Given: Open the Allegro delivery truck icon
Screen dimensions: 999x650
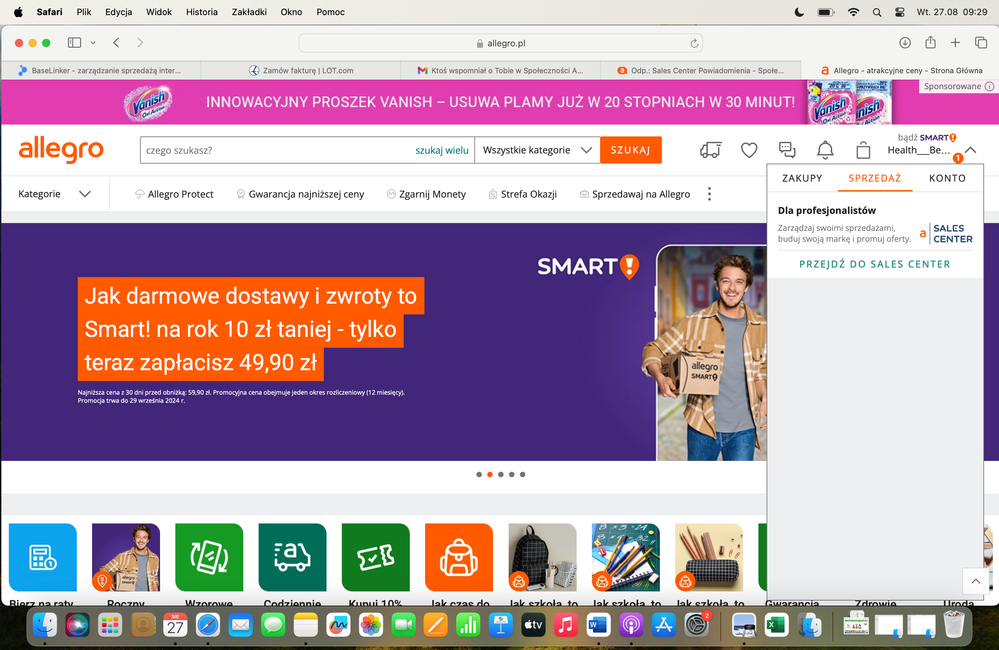Looking at the screenshot, I should point(710,150).
